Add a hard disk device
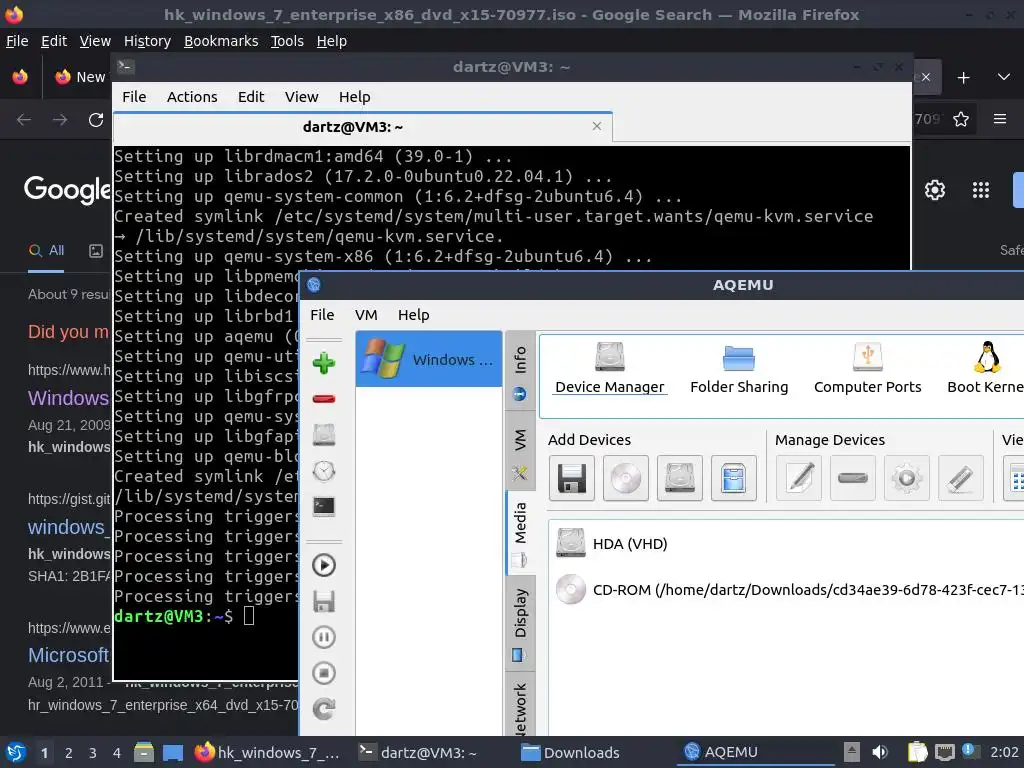 [x=680, y=479]
